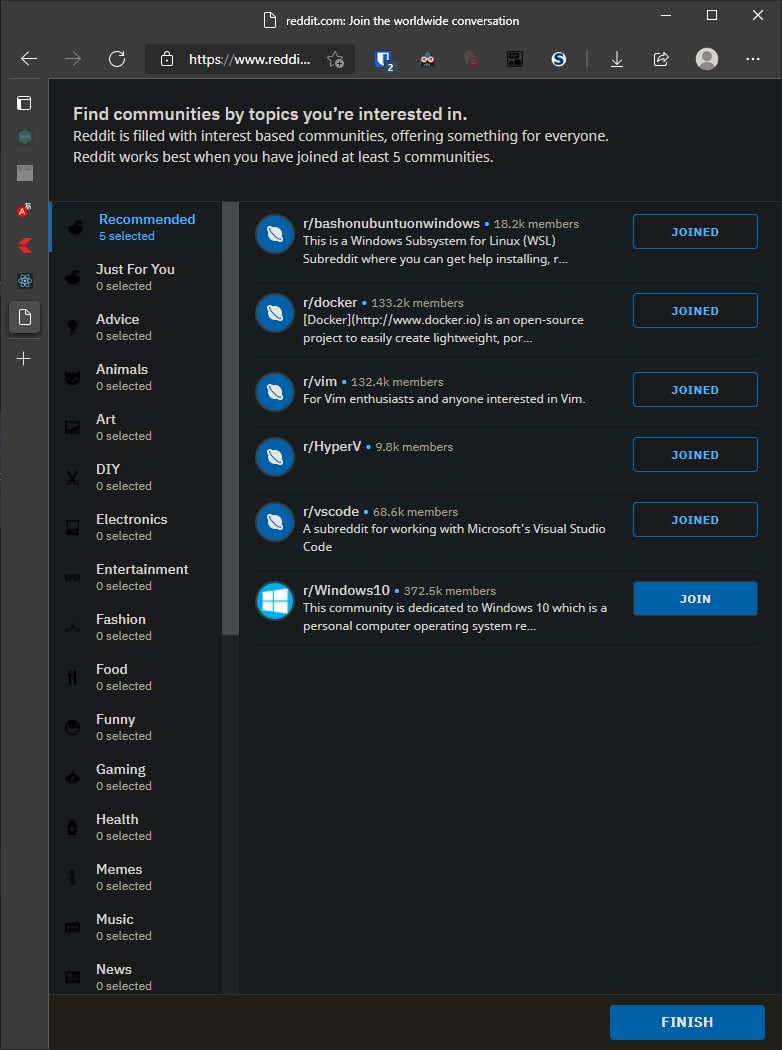Image resolution: width=782 pixels, height=1050 pixels.
Task: Select the Advice category
Action: [x=137, y=327]
